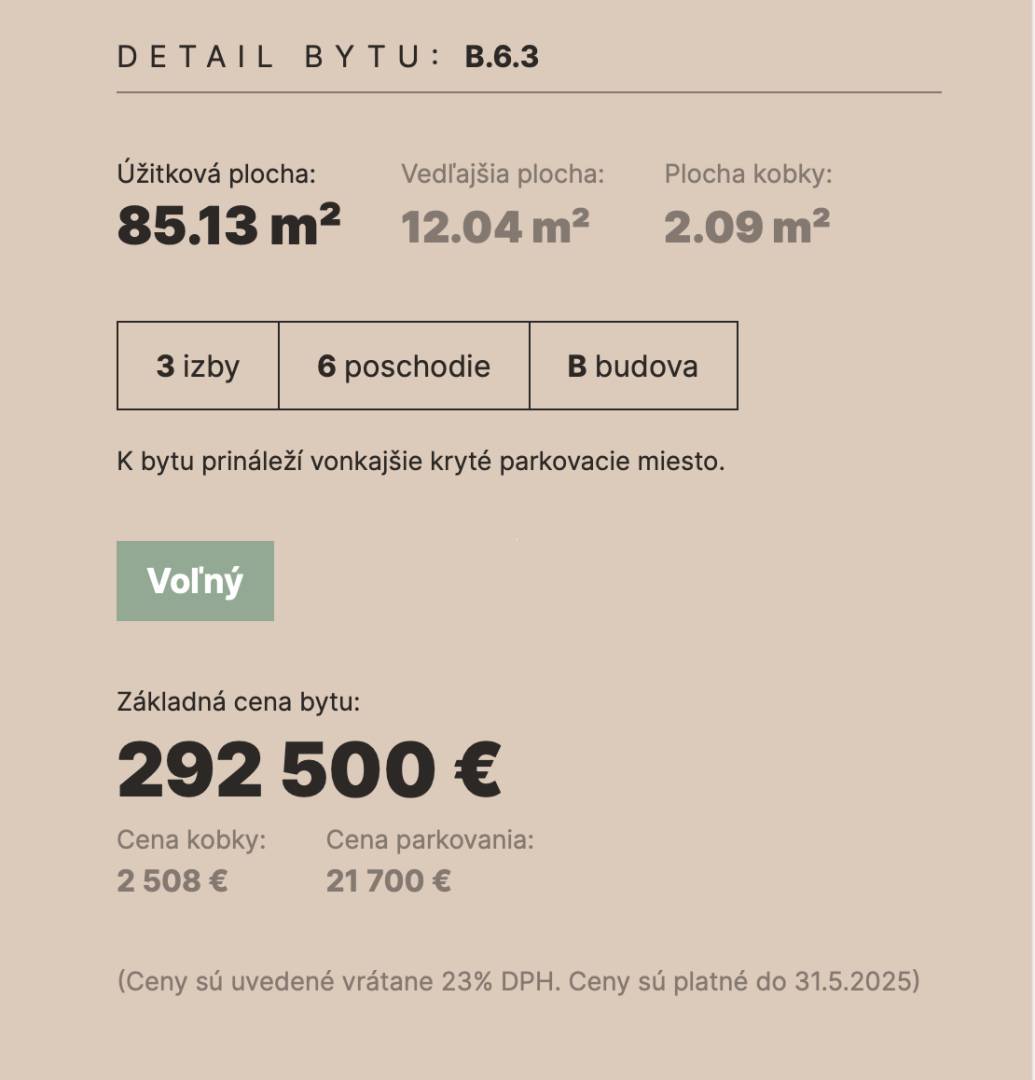
Task: Click the 85.13 m² usable area value
Action: (x=229, y=225)
